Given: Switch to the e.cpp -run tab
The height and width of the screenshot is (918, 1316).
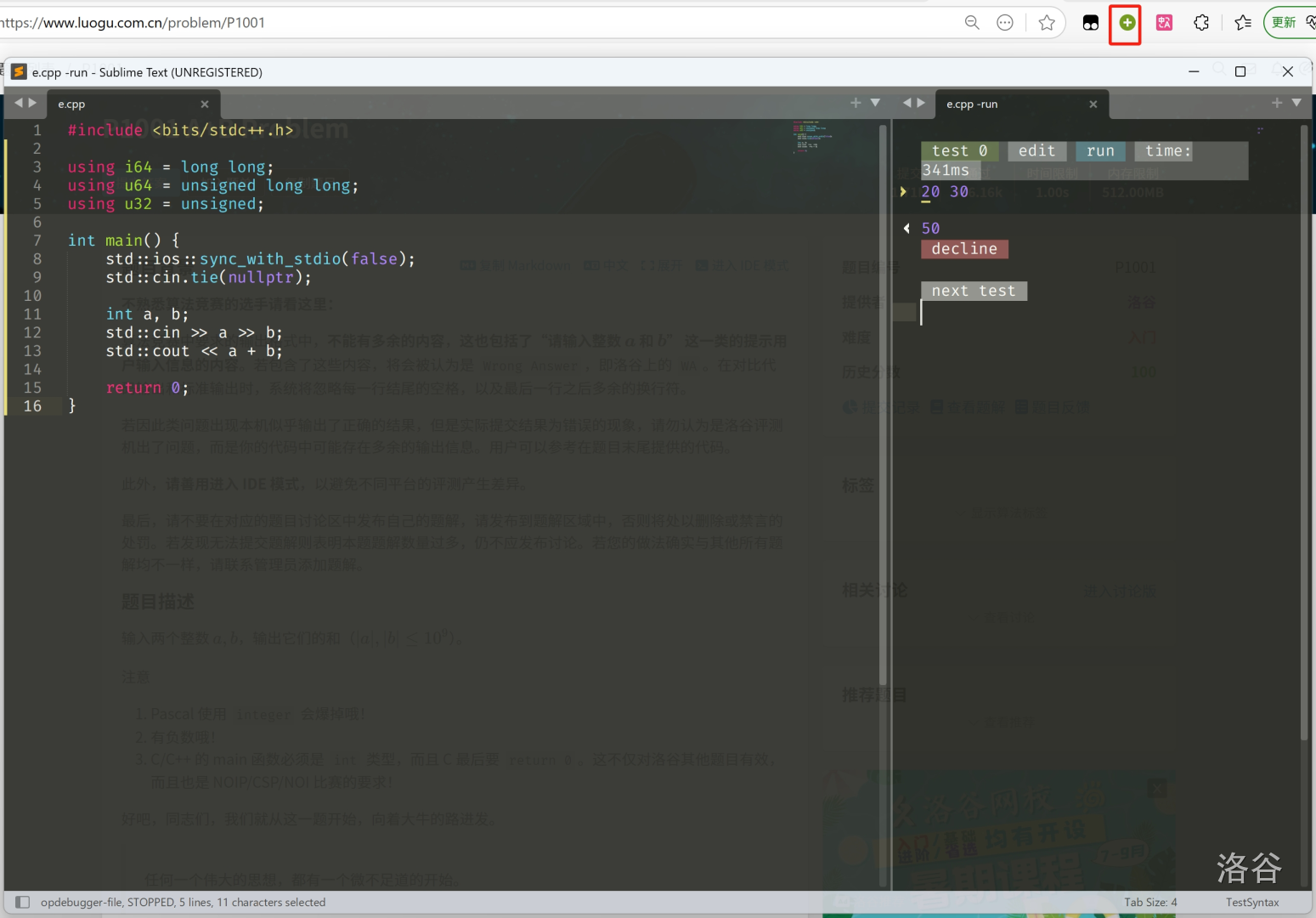Looking at the screenshot, I should pos(972,103).
